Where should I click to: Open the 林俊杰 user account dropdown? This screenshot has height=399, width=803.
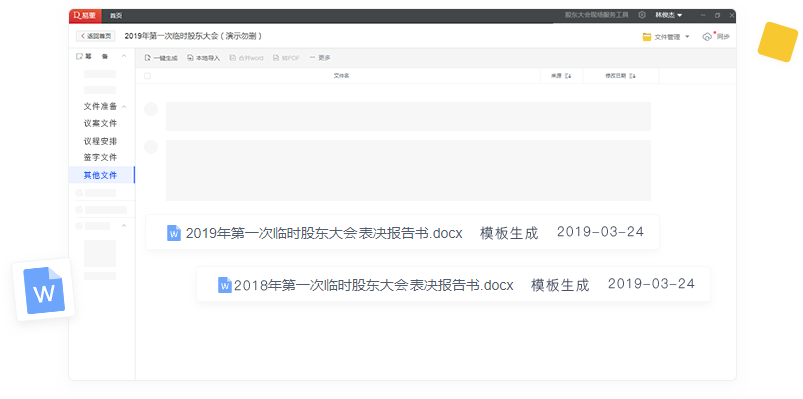pyautogui.click(x=668, y=15)
